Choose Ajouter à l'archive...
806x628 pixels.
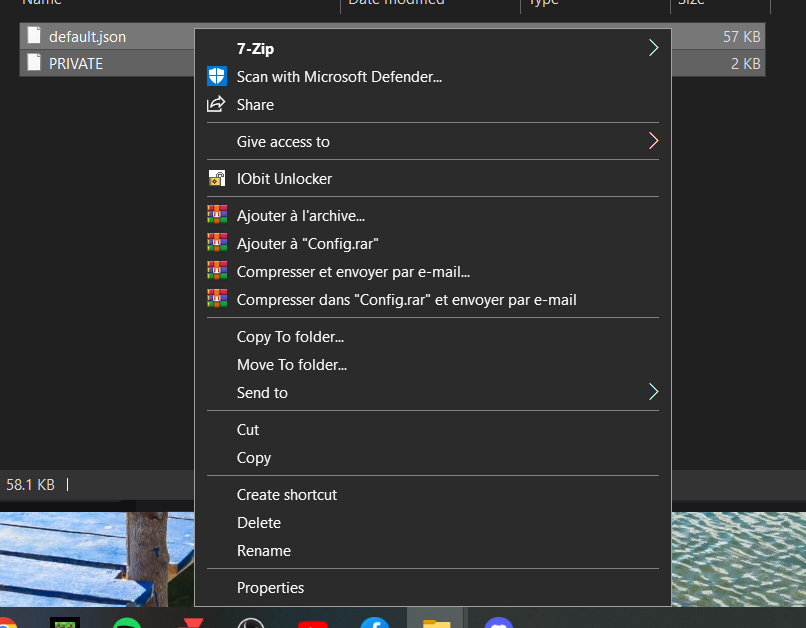[x=433, y=215]
